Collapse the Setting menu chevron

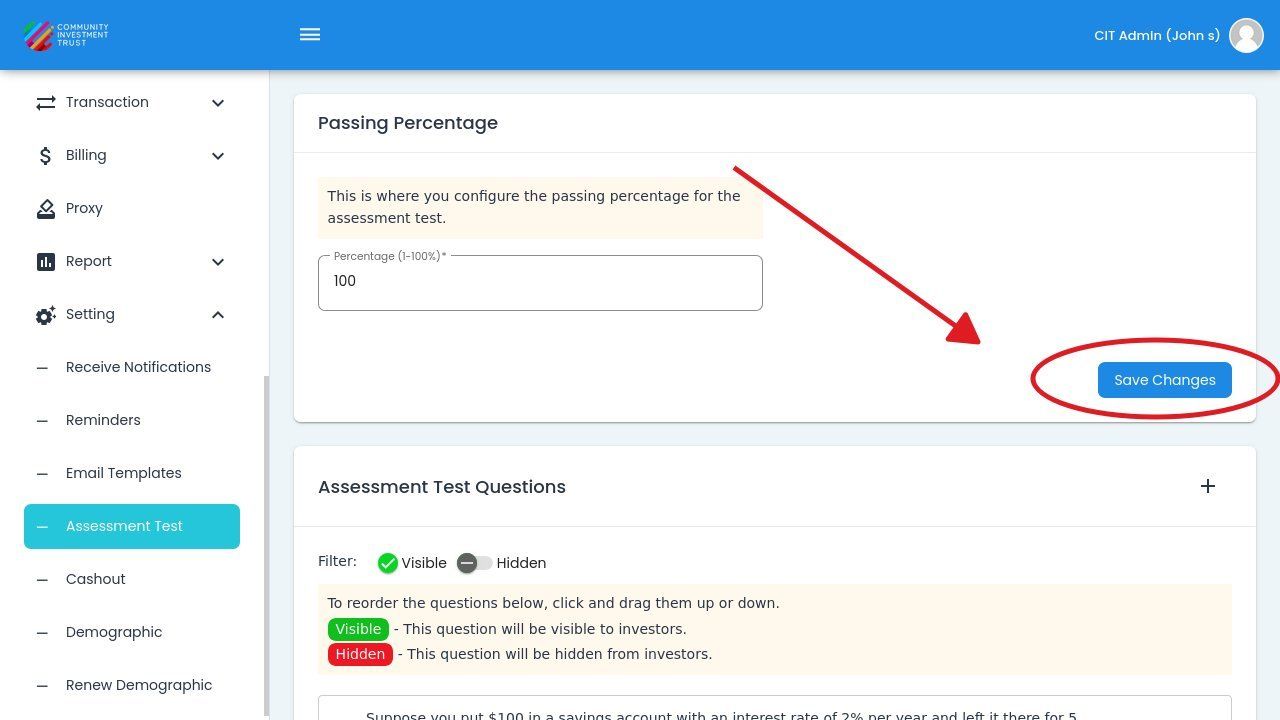coord(218,315)
